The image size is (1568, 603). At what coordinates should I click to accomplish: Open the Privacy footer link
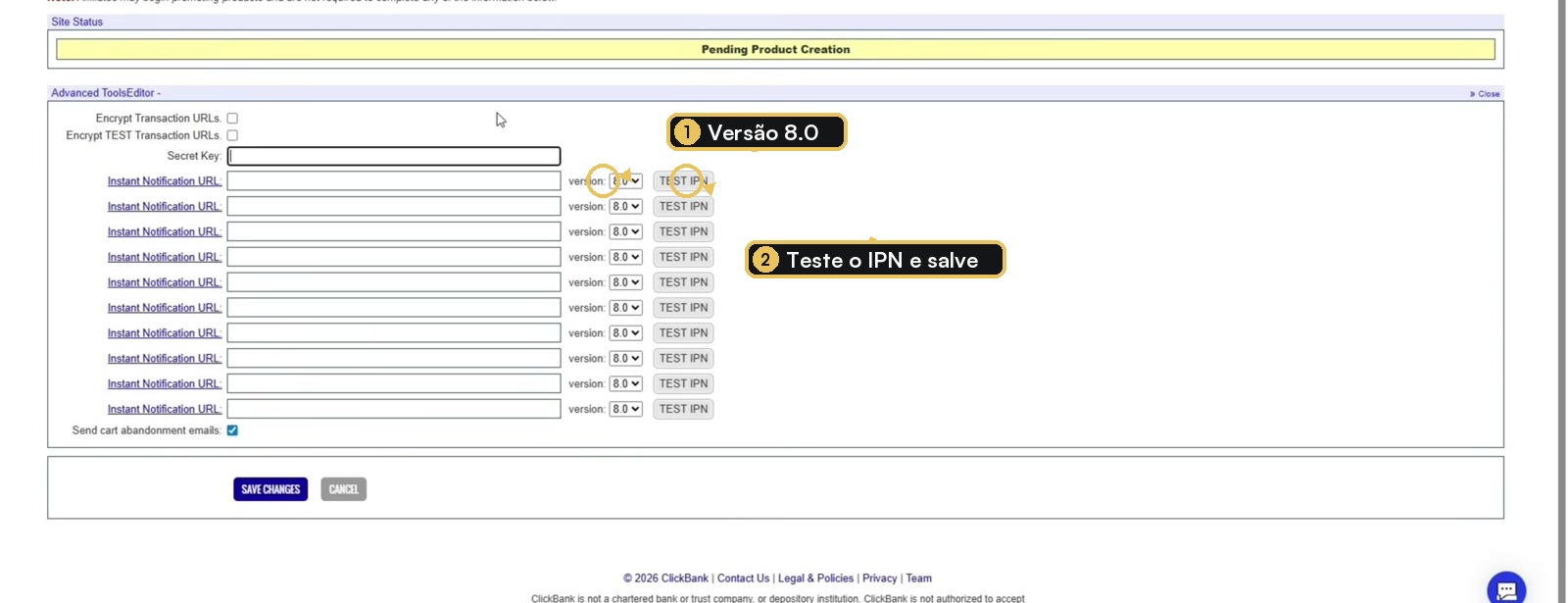[x=879, y=578]
